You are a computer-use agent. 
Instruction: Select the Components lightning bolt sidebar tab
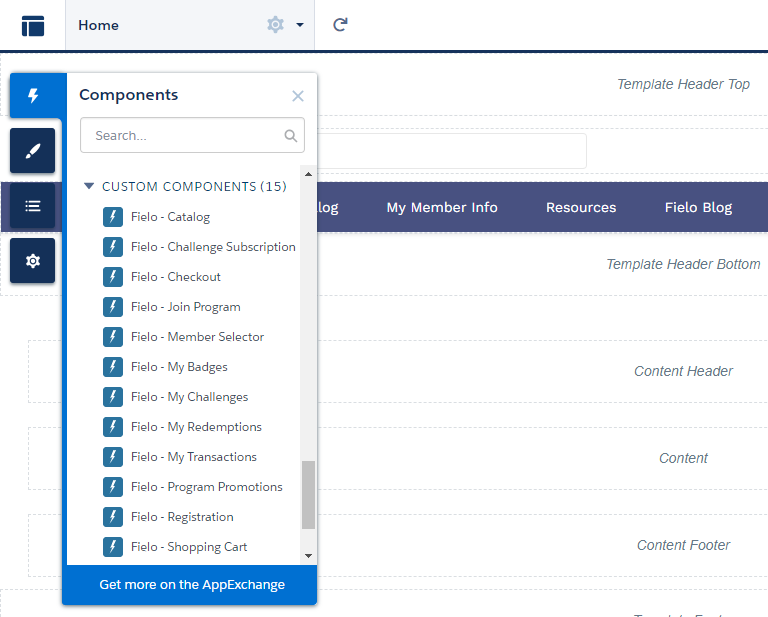coord(33,95)
